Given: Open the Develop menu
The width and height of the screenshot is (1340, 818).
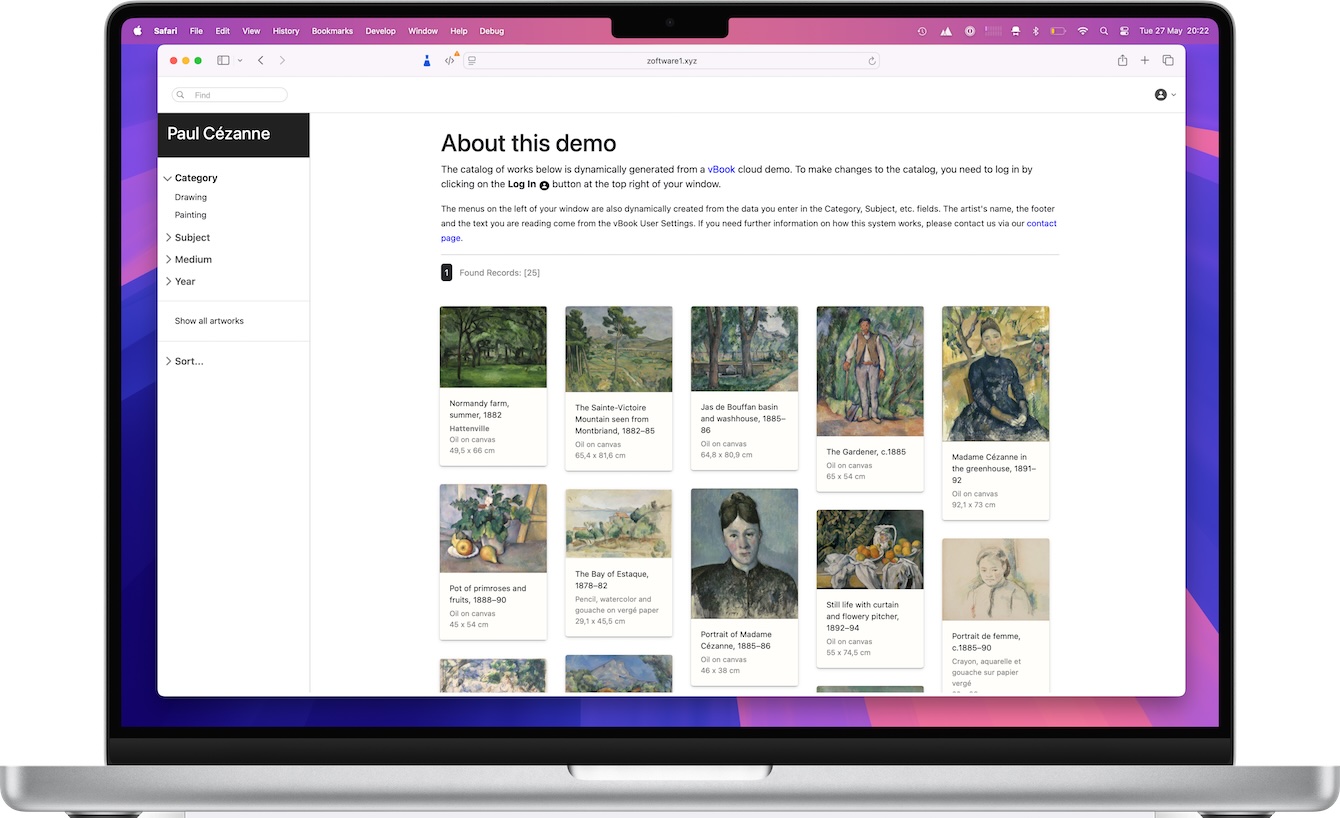Looking at the screenshot, I should point(380,31).
